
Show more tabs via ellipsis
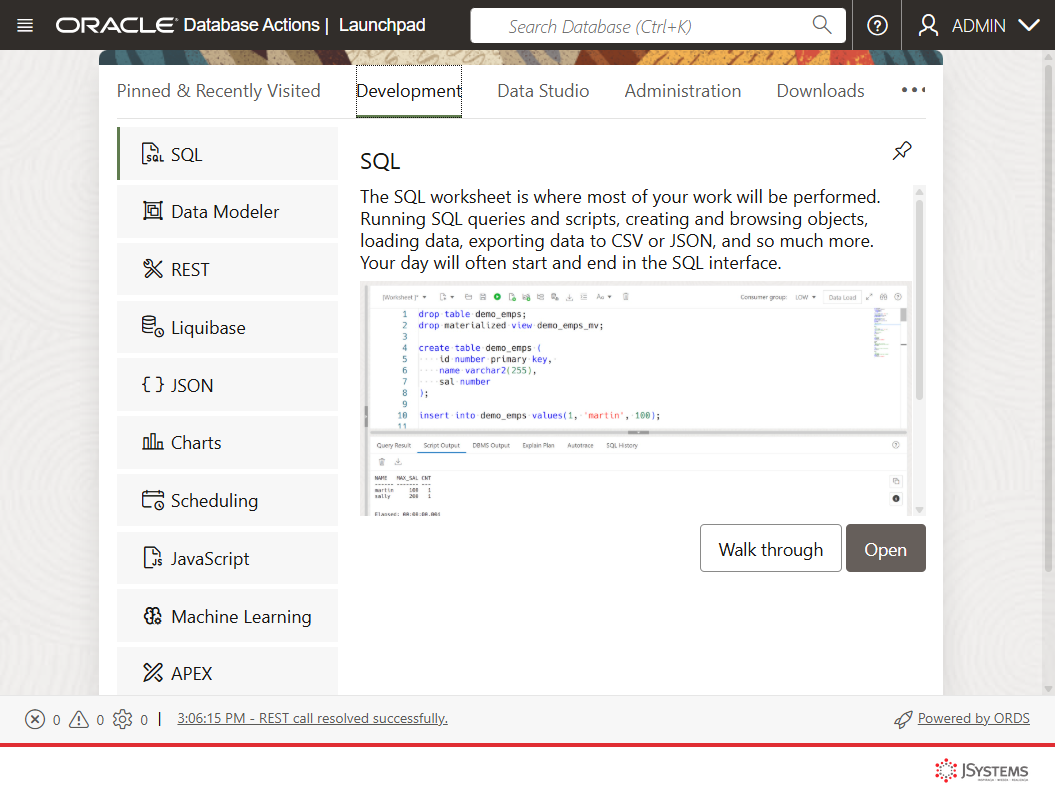913,89
